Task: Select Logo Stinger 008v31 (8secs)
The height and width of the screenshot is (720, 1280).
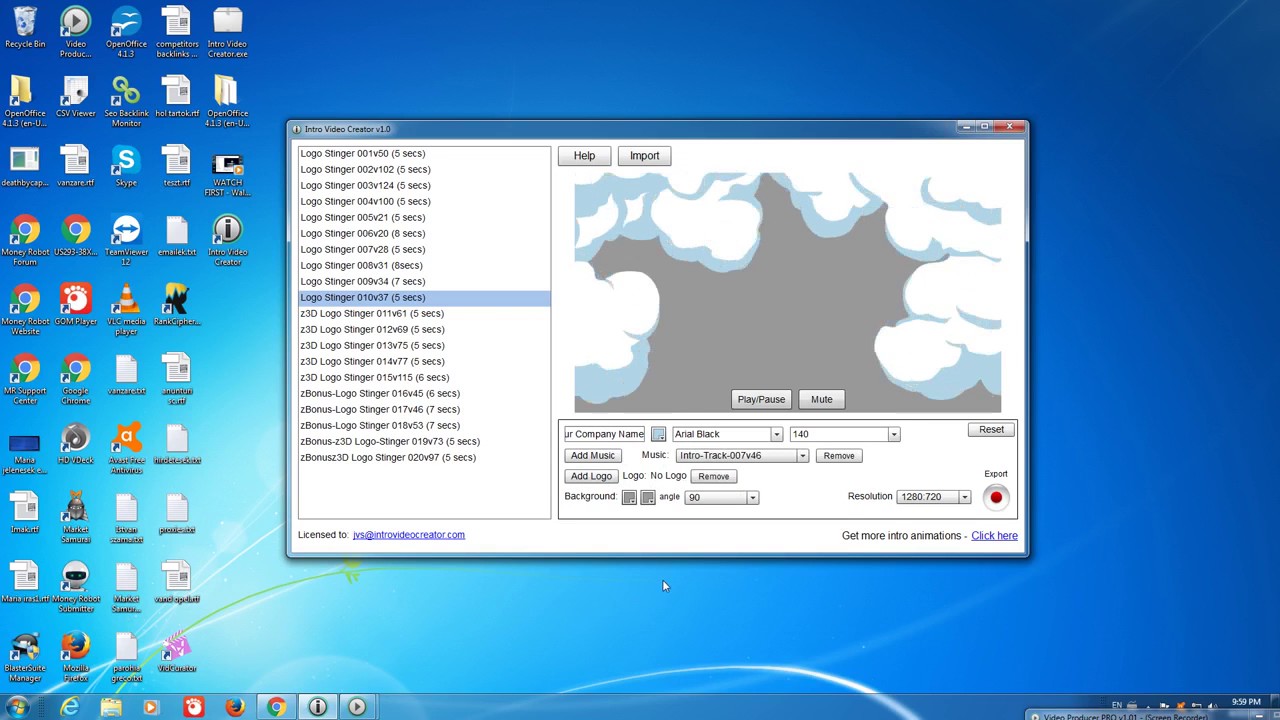Action: [x=424, y=266]
